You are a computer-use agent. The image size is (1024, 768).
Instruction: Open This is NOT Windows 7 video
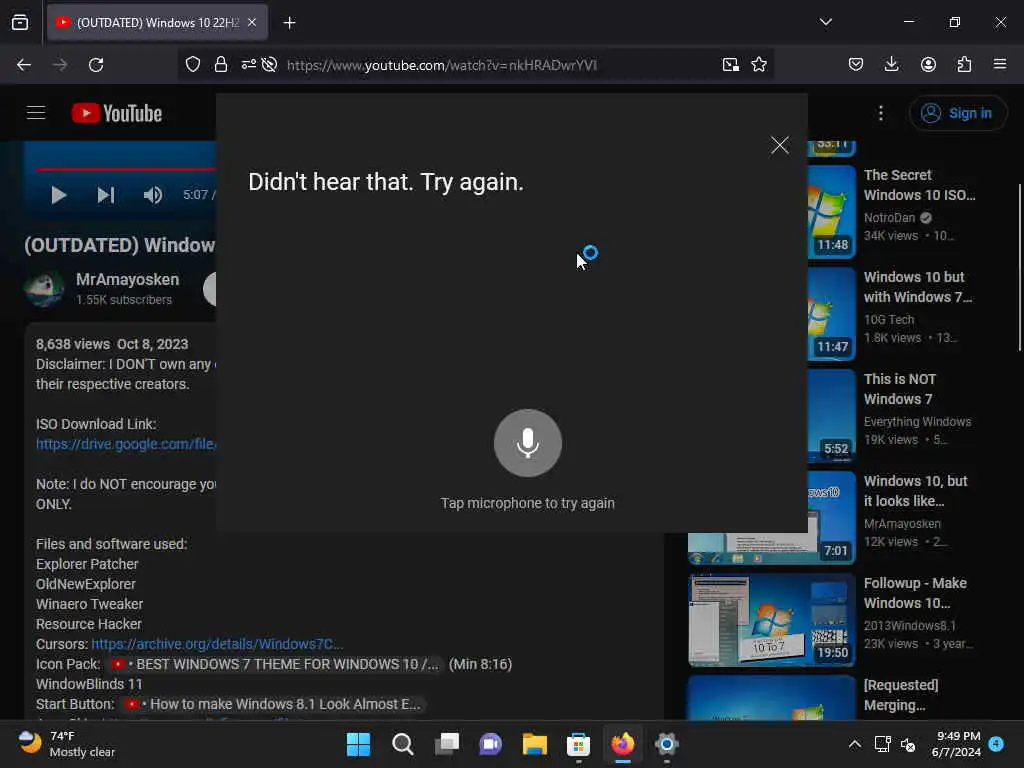point(900,389)
